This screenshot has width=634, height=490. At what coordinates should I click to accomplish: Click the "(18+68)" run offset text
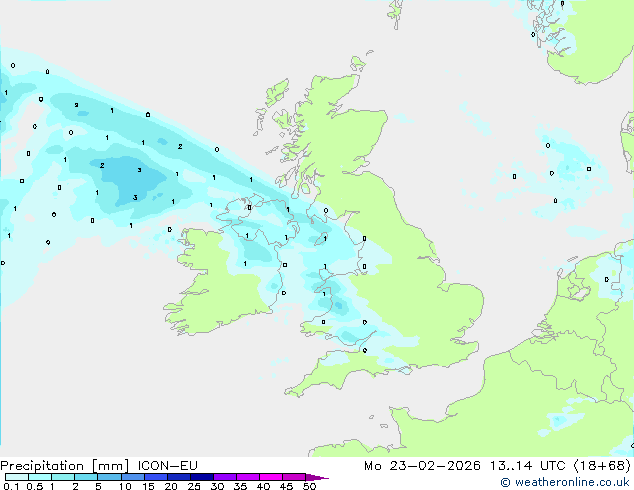coord(602,466)
